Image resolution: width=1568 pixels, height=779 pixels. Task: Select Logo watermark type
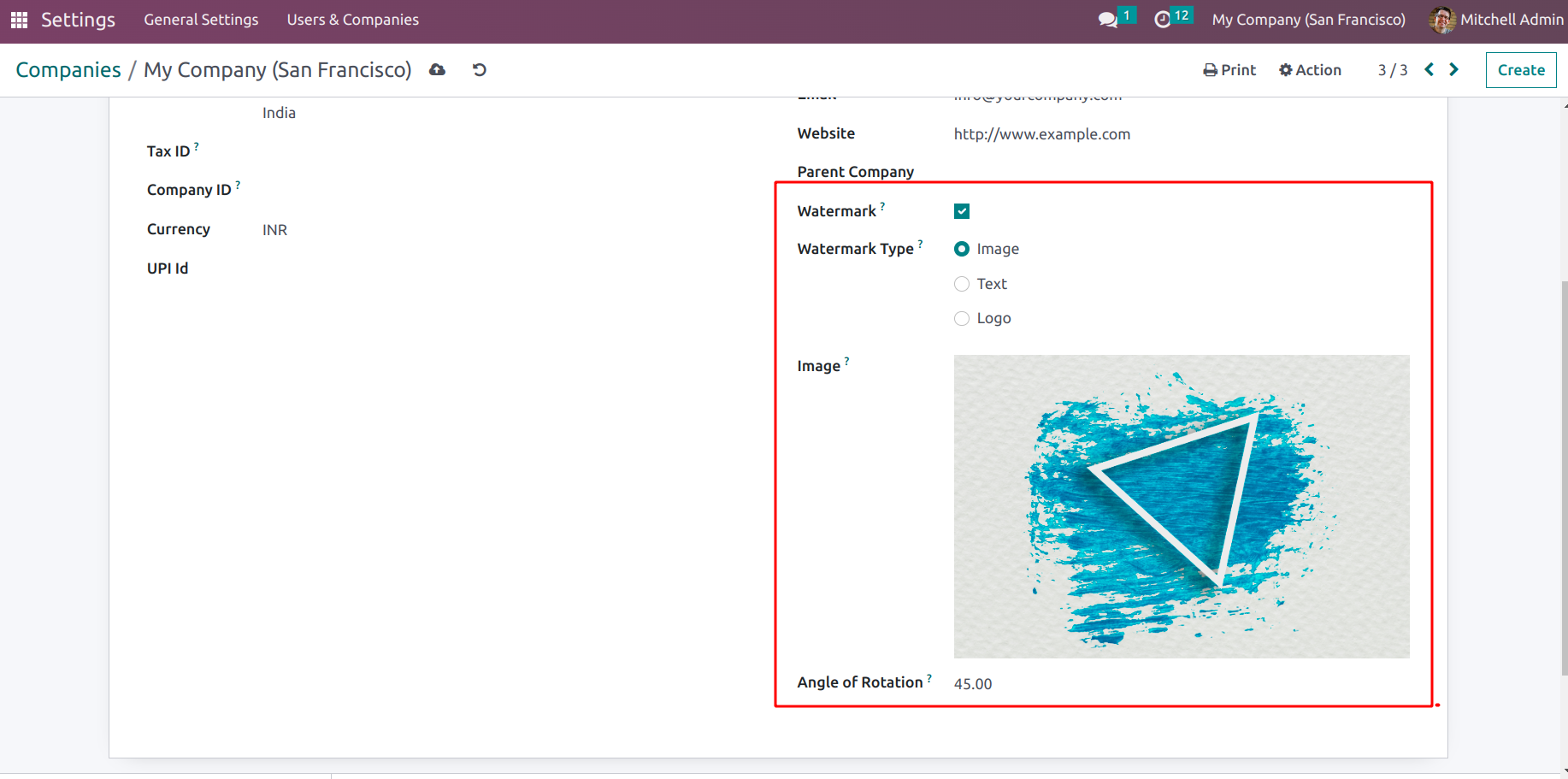(x=962, y=318)
